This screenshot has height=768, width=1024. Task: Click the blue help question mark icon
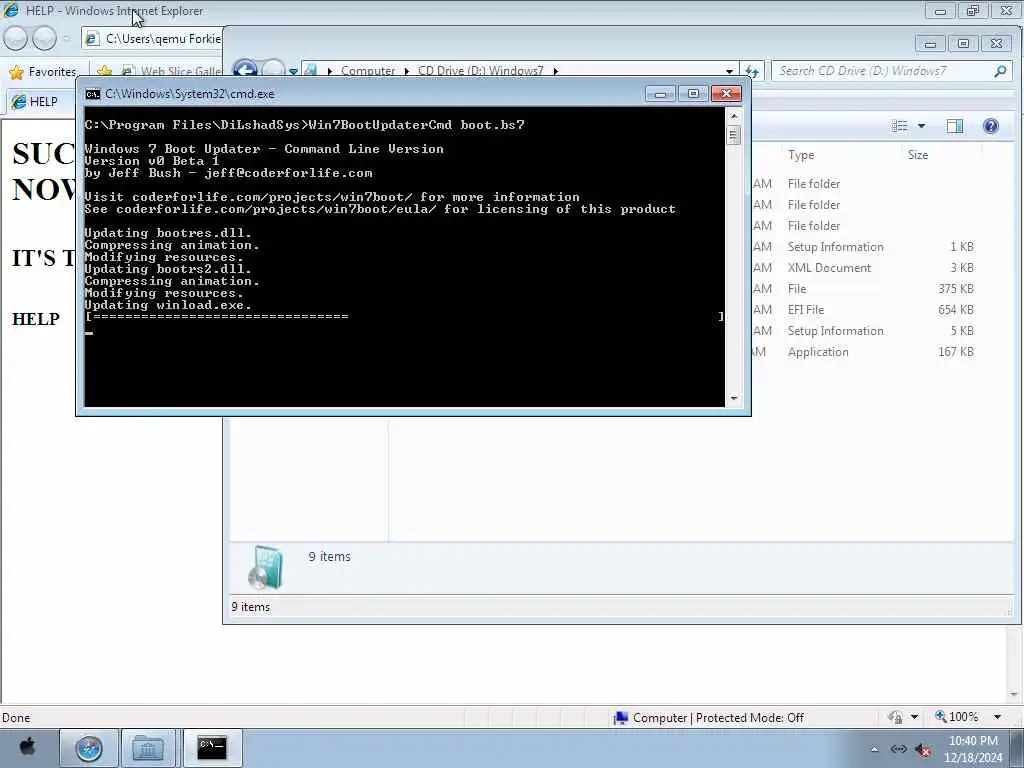(991, 126)
